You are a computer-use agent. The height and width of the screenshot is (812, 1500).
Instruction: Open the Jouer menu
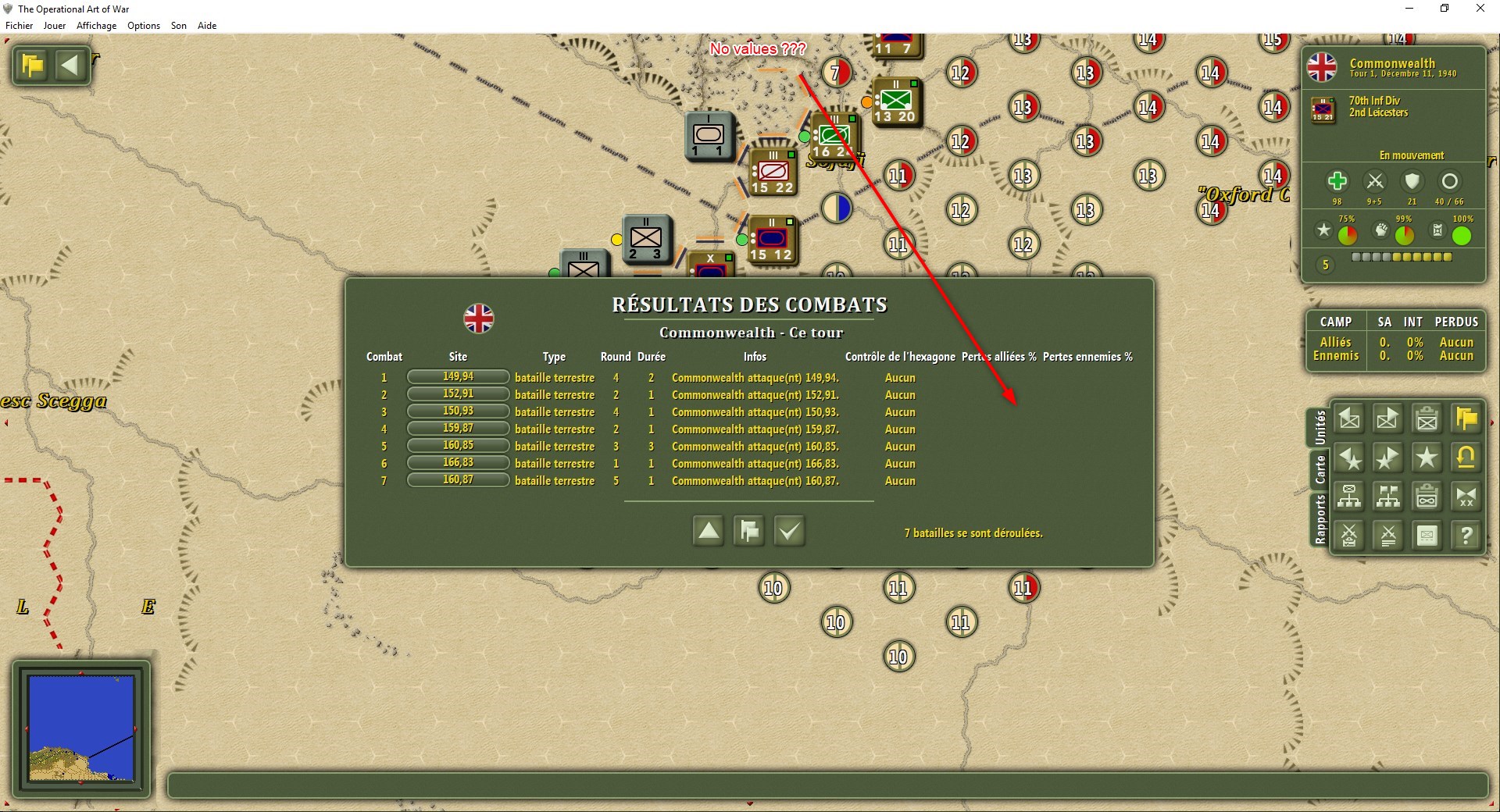click(x=55, y=26)
